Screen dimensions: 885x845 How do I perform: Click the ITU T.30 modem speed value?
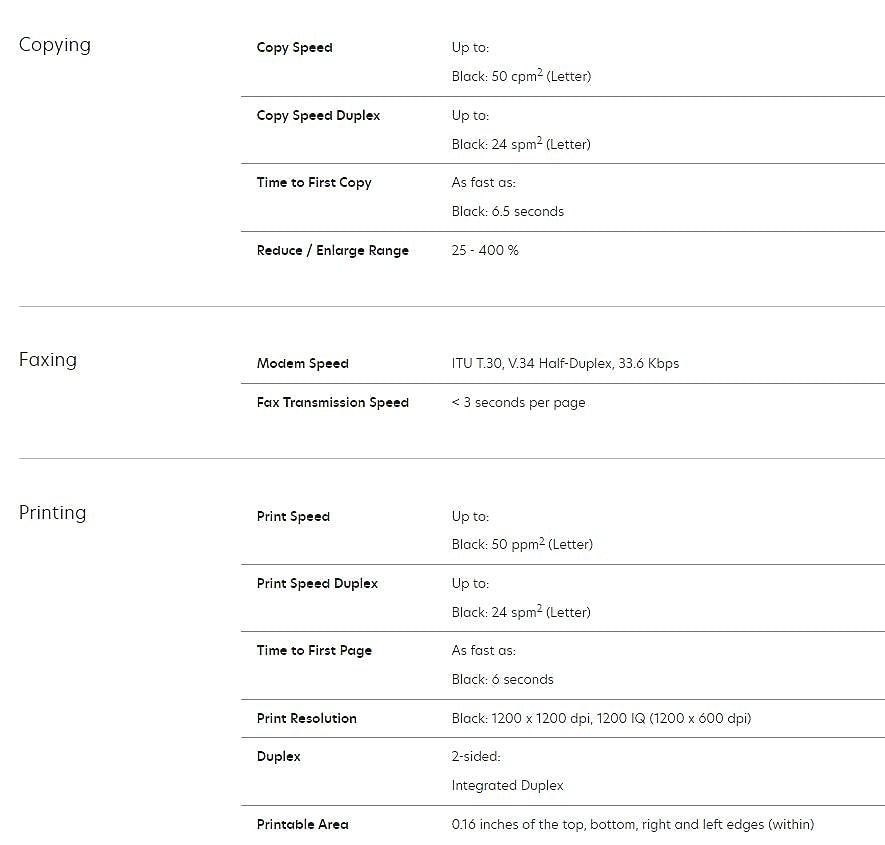(x=565, y=364)
